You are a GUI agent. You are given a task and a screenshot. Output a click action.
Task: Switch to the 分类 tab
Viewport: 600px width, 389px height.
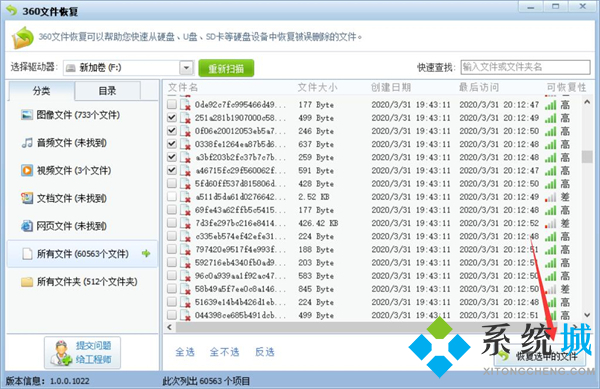[41, 91]
